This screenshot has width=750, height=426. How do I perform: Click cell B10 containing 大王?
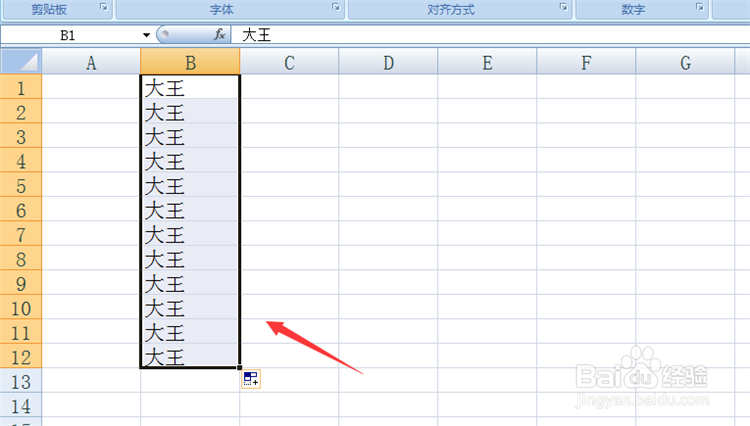[190, 307]
